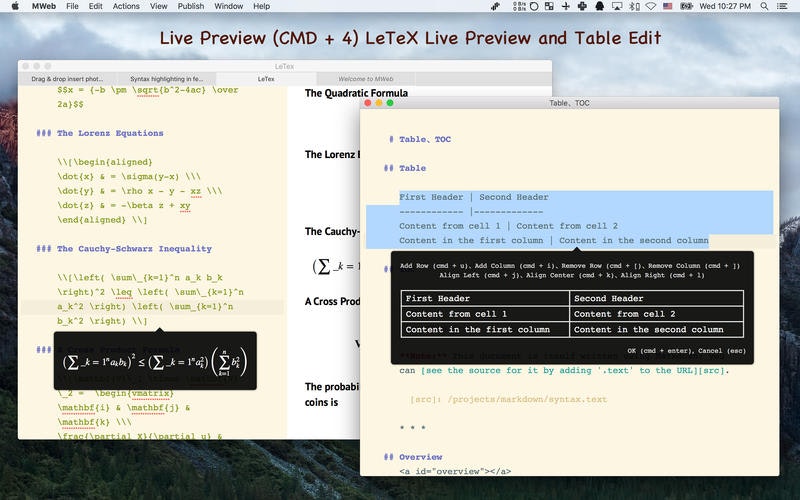The width and height of the screenshot is (800, 500).
Task: Click the '# Table、TOC' heading line
Action: [419, 139]
